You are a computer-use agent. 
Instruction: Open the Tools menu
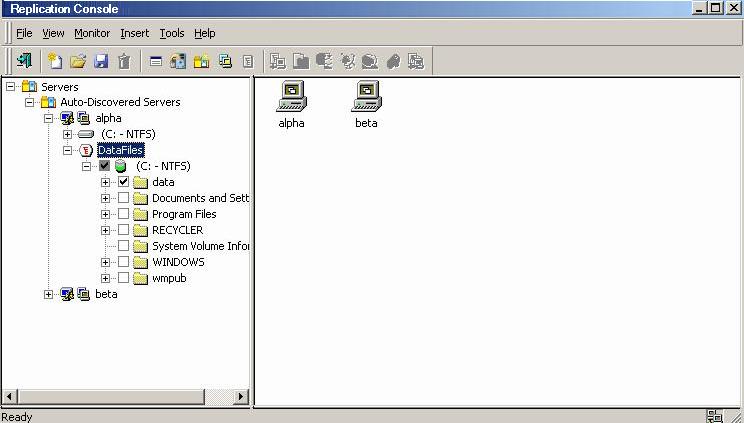pos(172,33)
